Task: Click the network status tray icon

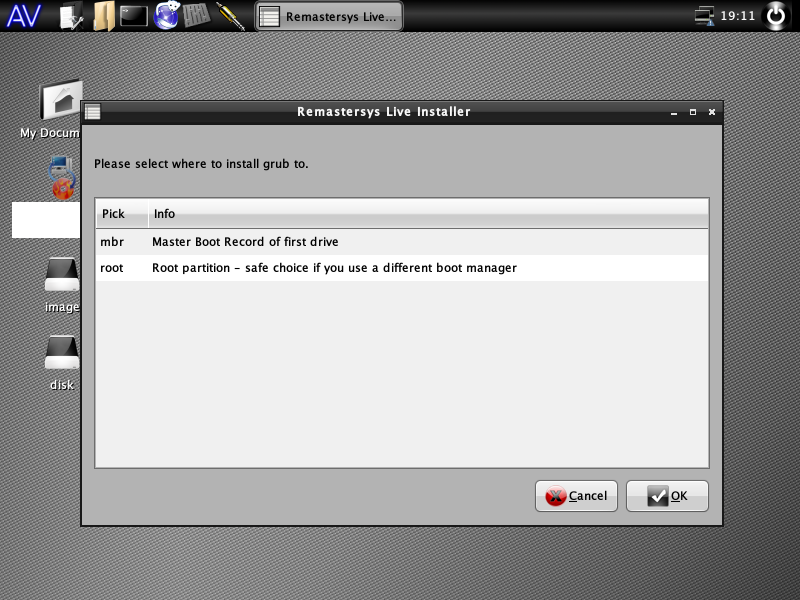Action: [704, 16]
